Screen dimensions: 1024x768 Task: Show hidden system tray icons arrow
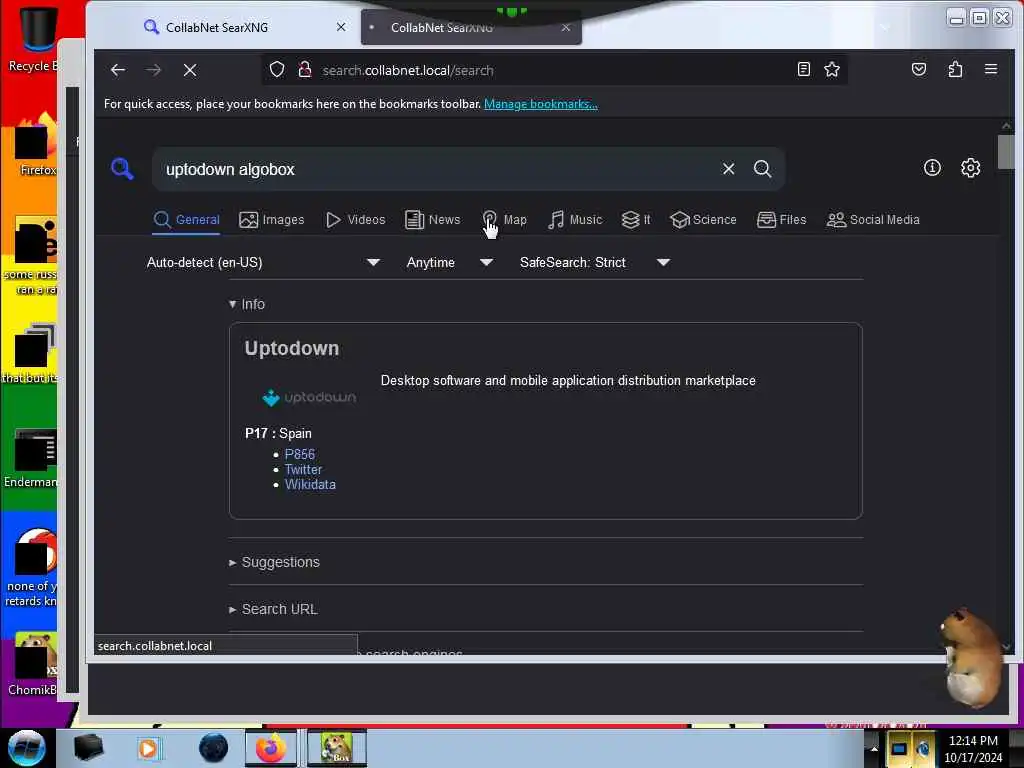[874, 748]
